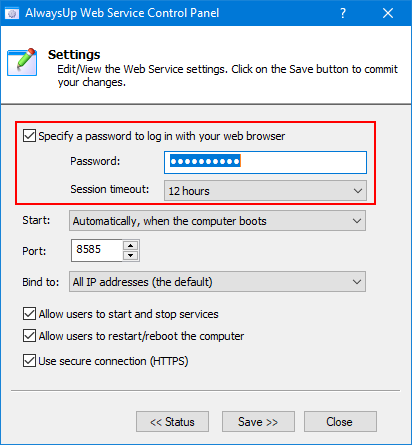
Task: Disable Allow users to restart/reboot the computer
Action: (x=29, y=336)
